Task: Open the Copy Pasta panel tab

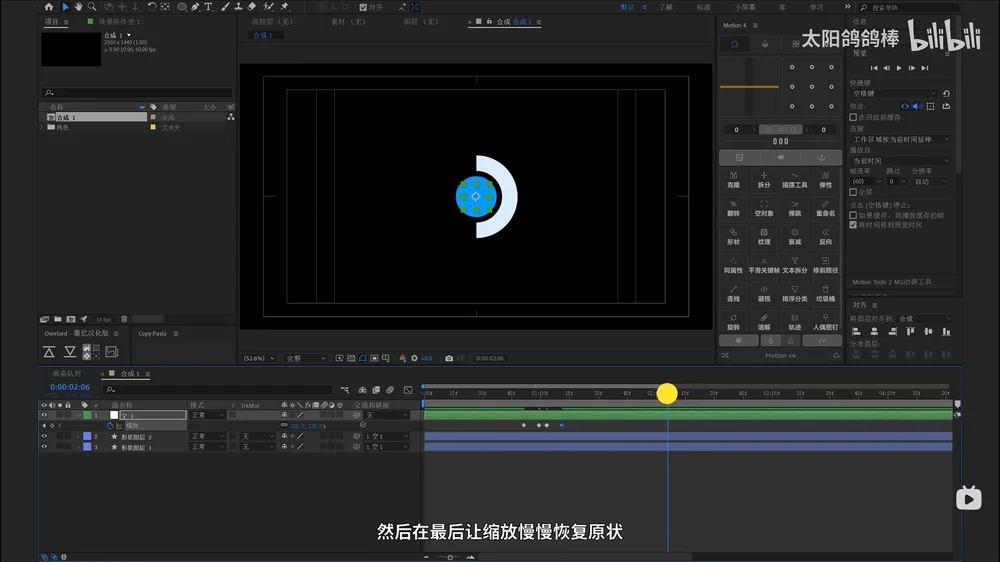Action: (x=152, y=334)
